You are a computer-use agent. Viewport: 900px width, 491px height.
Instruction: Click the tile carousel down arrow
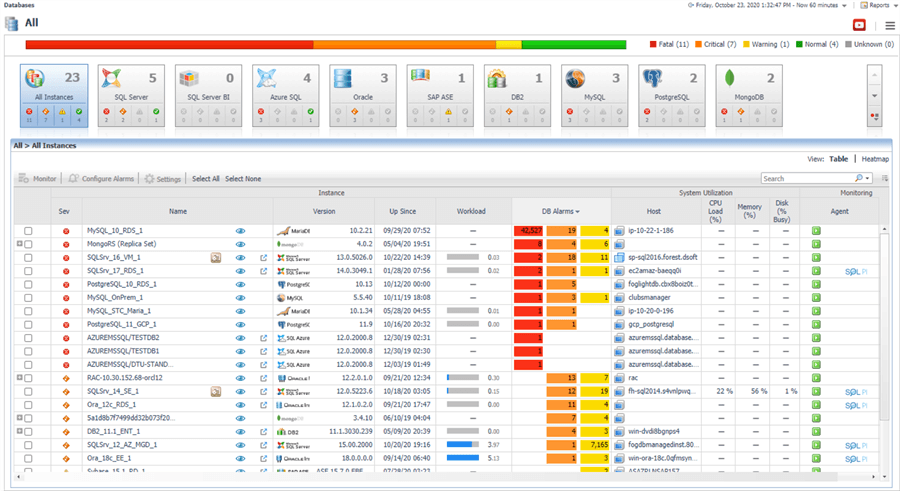874,96
